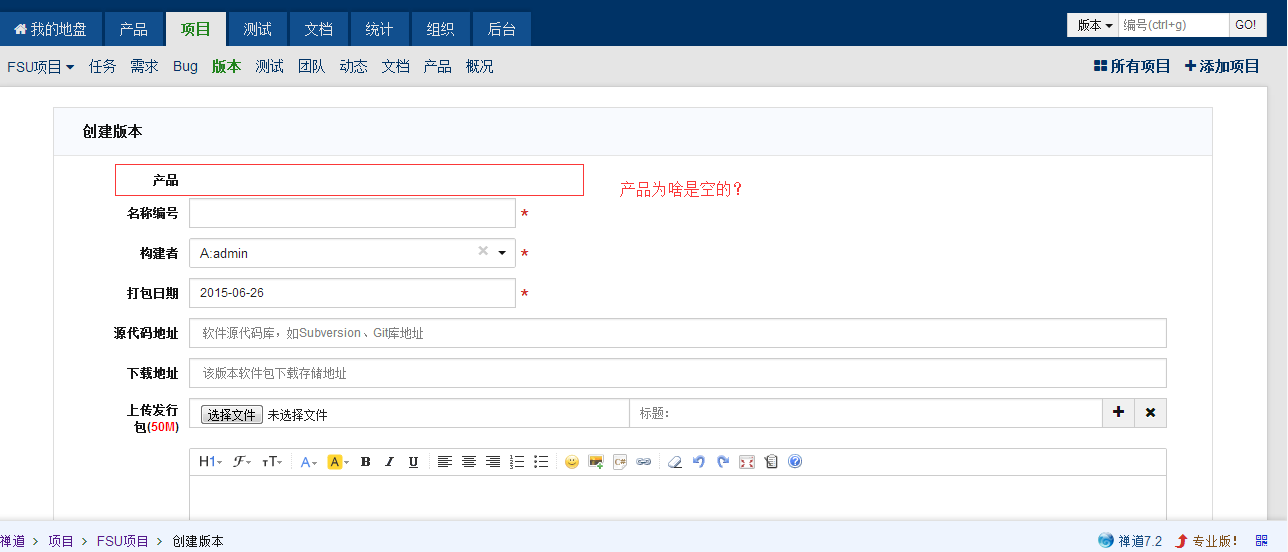Image resolution: width=1288 pixels, height=552 pixels.
Task: Open the editor help icon
Action: pos(795,462)
